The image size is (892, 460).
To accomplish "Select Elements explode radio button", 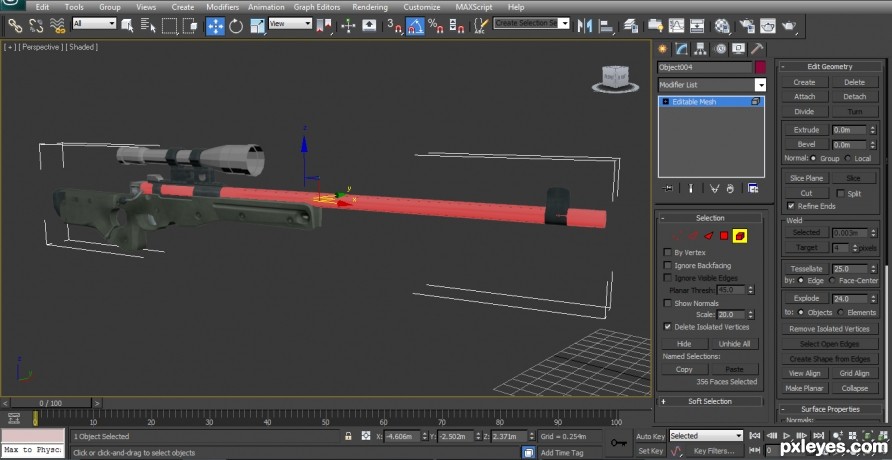I will [840, 312].
